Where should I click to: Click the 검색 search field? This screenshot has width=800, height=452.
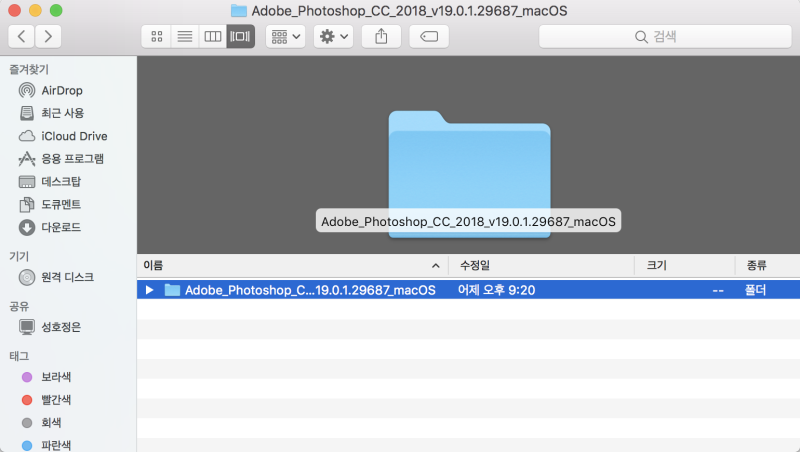[x=665, y=36]
